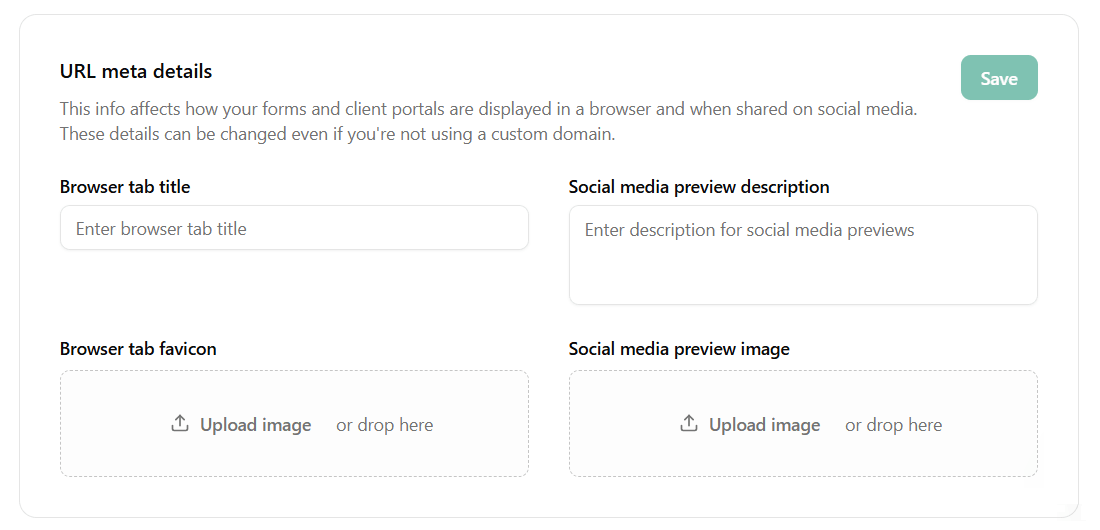Click upload icon under Social media preview image
The height and width of the screenshot is (530, 1100).
click(689, 424)
